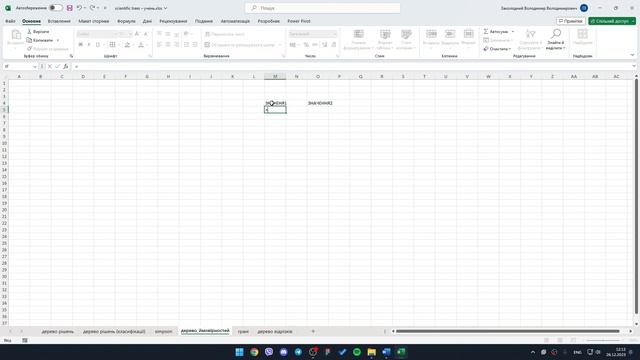Switch to the Рецензування ribbon tab

(173, 21)
